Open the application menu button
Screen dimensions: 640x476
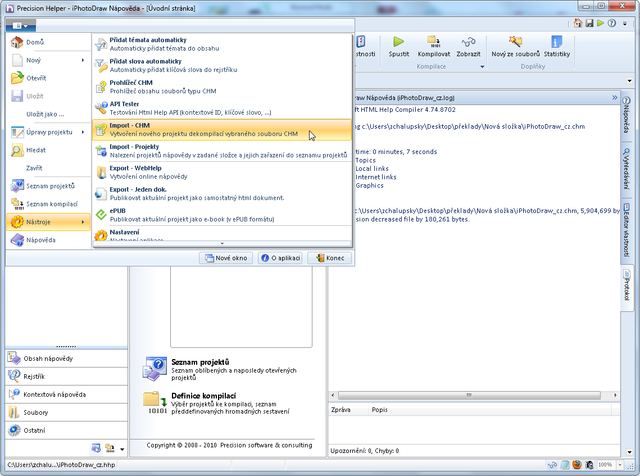click(x=20, y=26)
